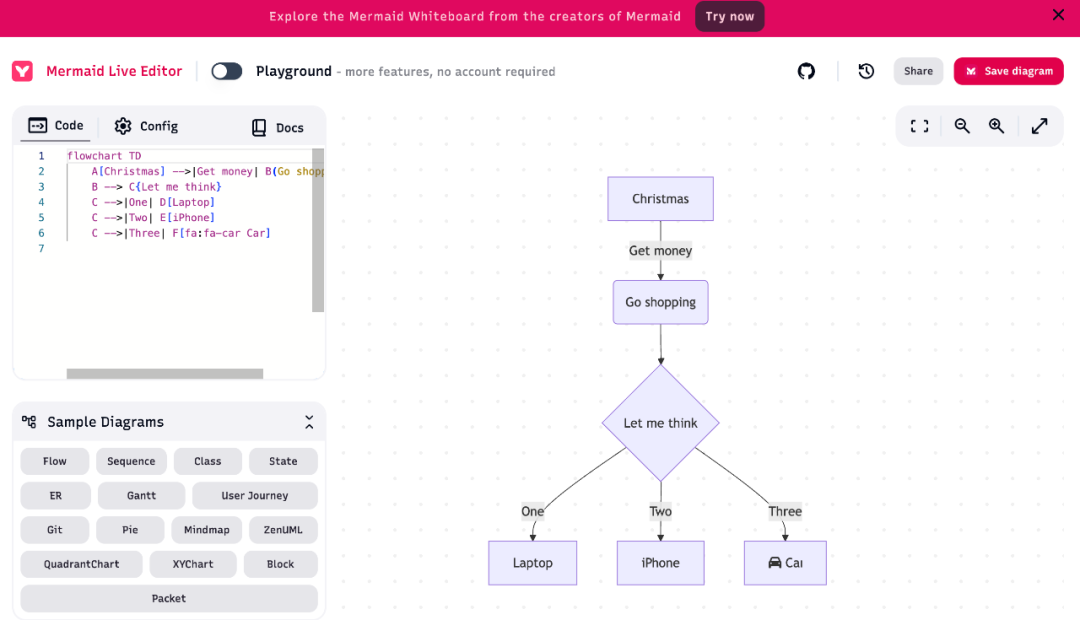The width and height of the screenshot is (1080, 620).
Task: Open the GitHub repository icon
Action: pyautogui.click(x=806, y=71)
